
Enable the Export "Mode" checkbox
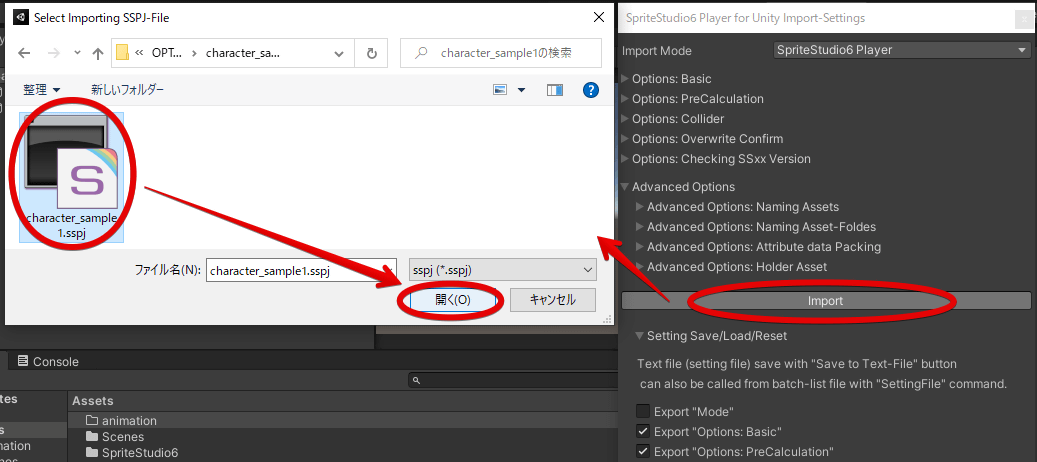click(643, 412)
